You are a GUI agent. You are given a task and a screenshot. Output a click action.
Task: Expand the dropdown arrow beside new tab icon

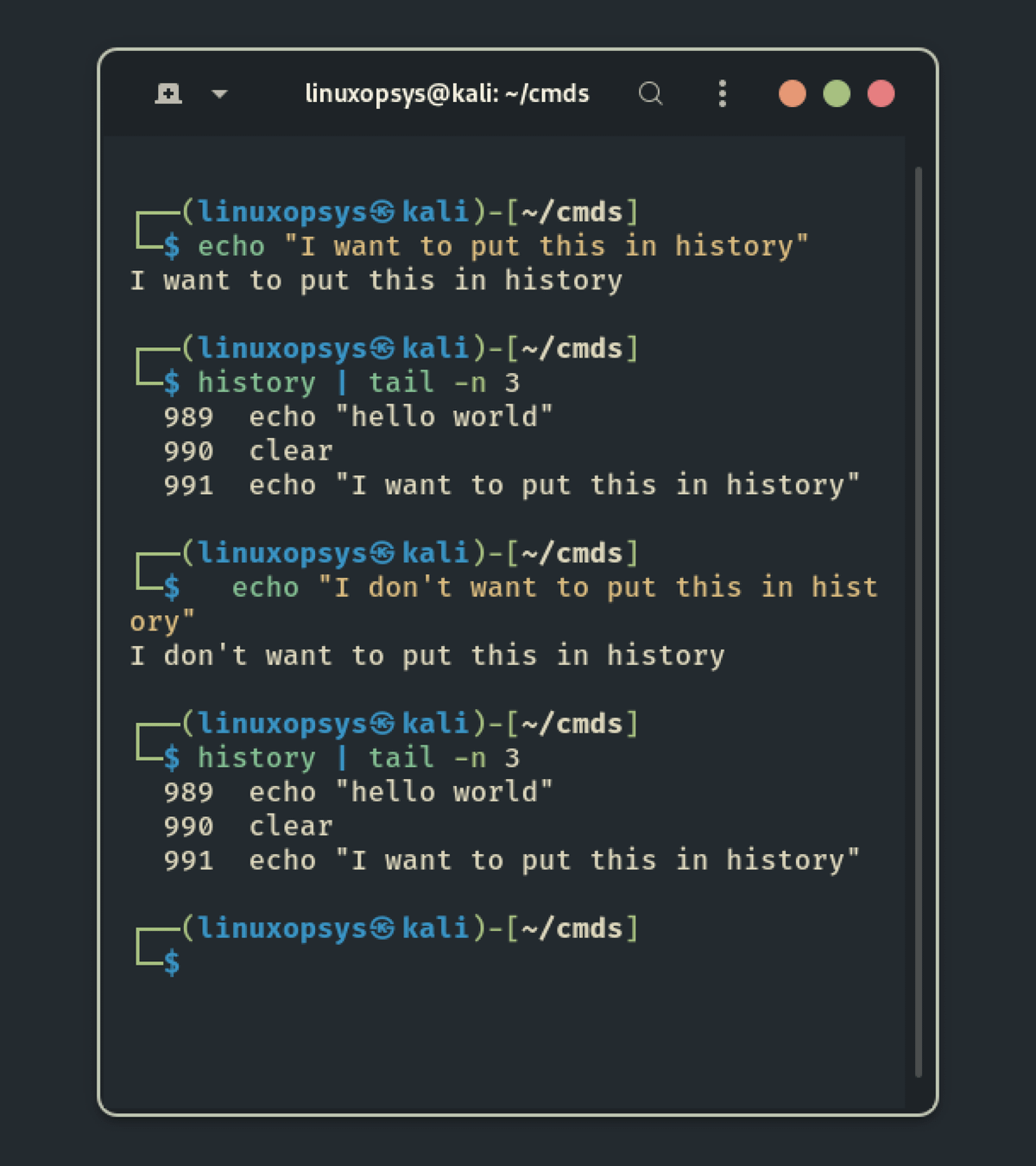pos(219,93)
